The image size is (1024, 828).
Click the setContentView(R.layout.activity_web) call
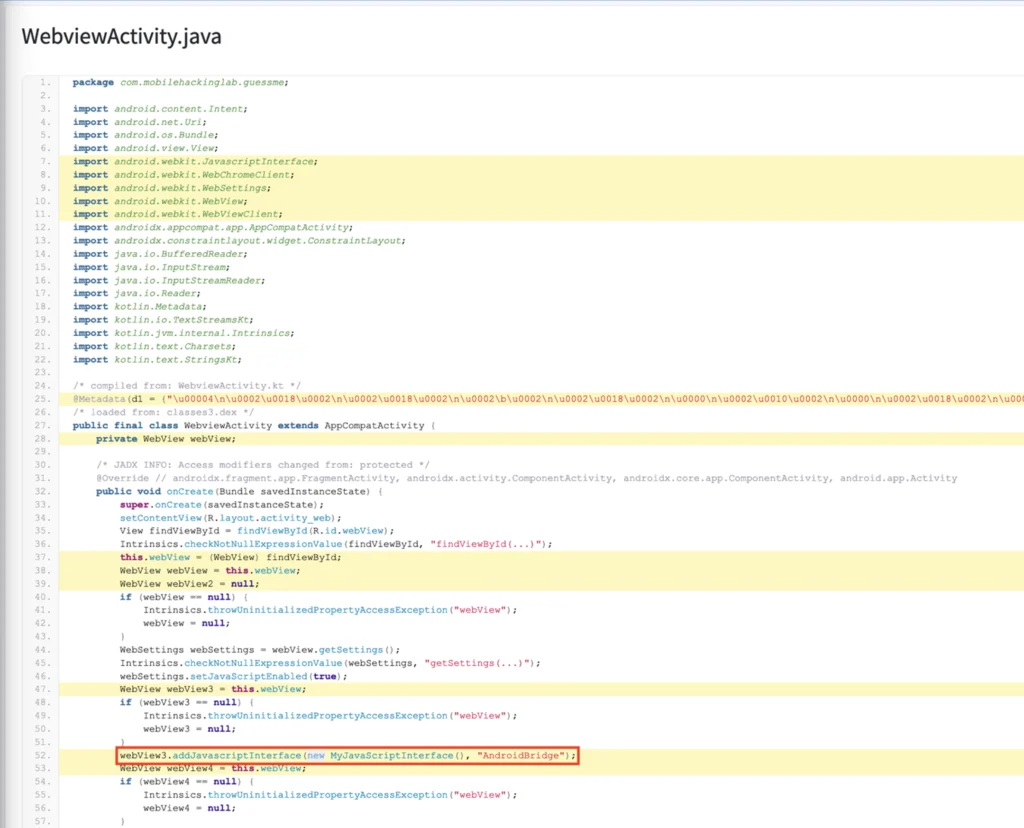230,518
